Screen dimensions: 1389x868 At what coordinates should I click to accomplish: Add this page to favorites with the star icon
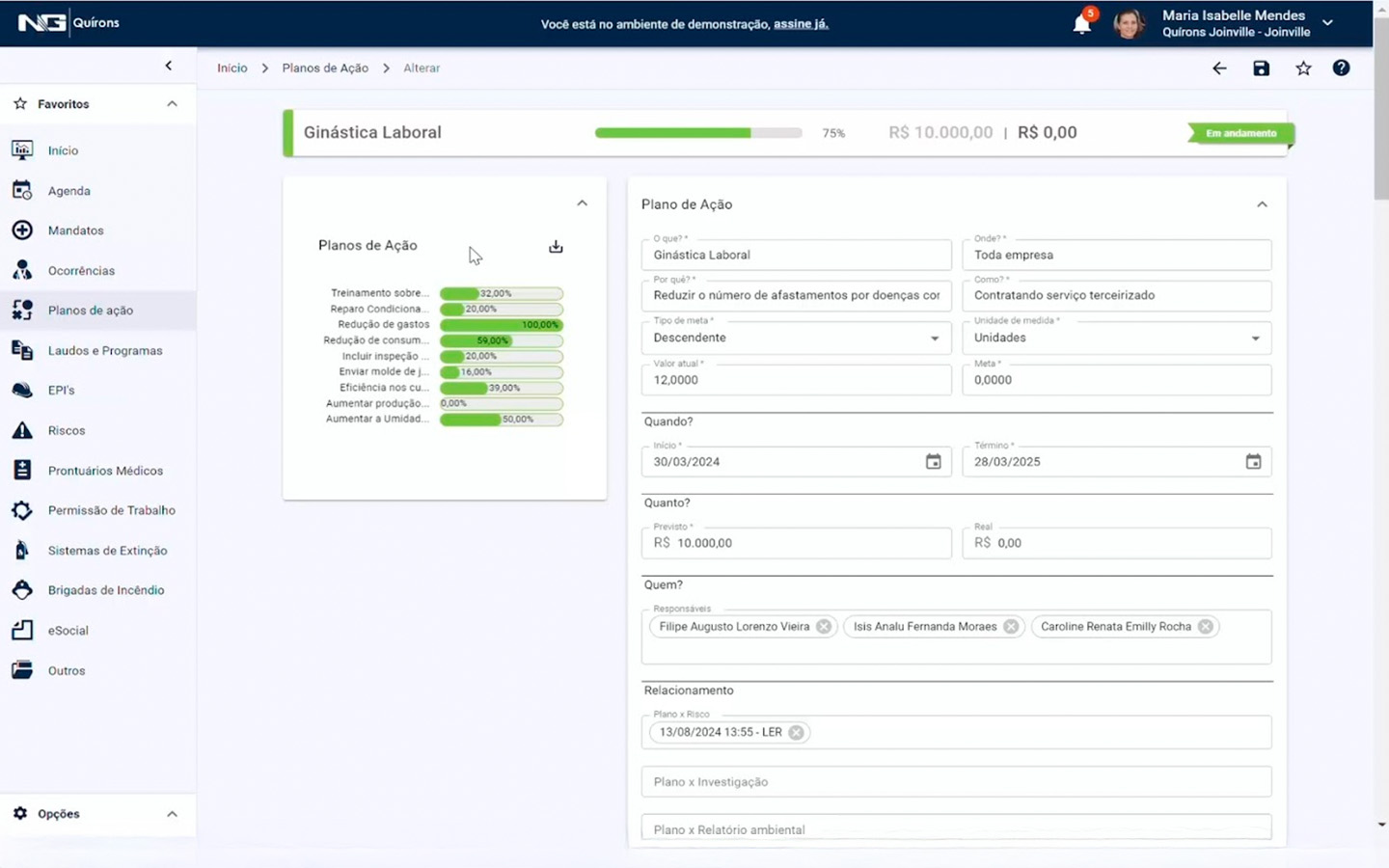tap(1303, 68)
